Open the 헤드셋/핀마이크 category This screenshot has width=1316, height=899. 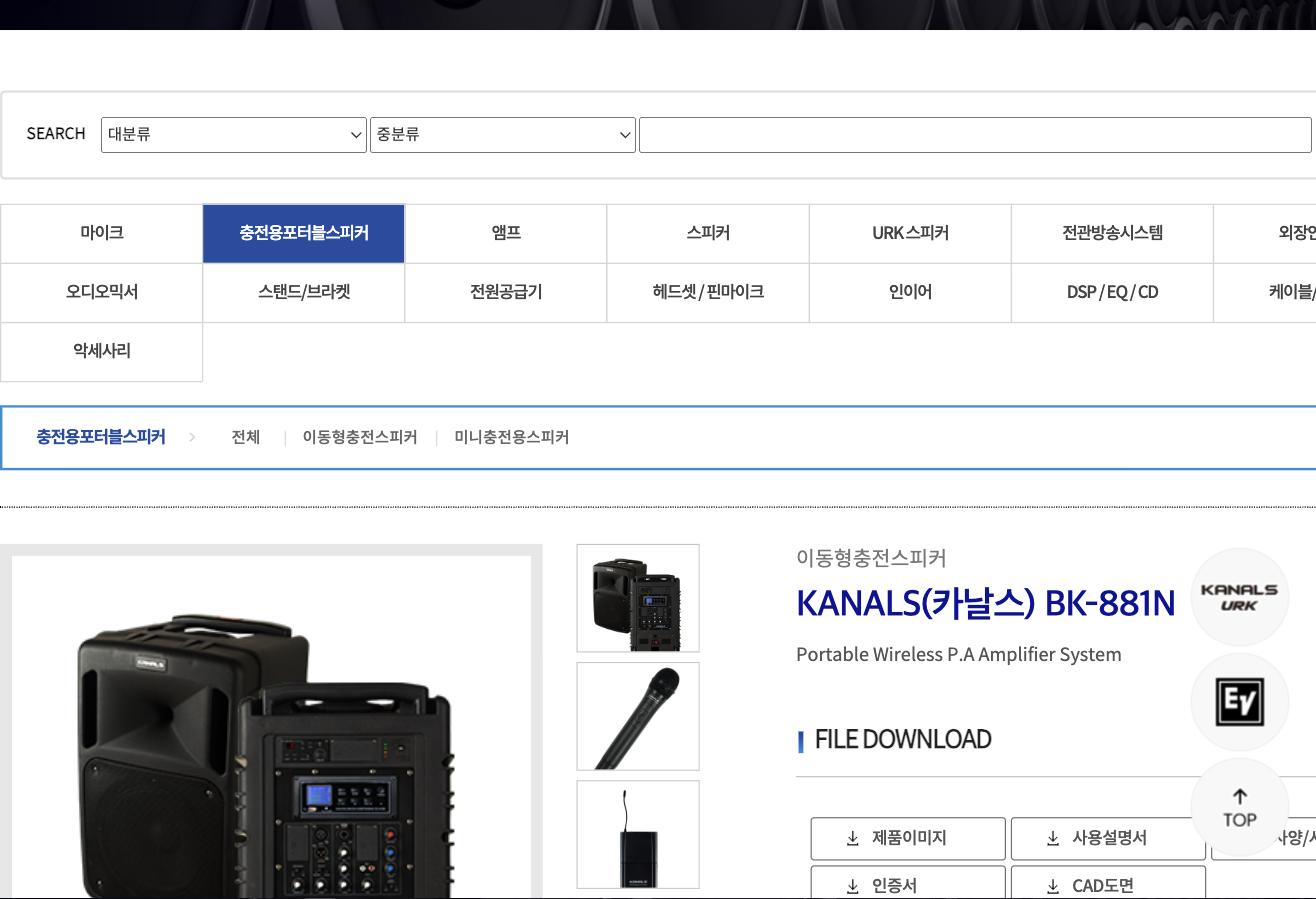(708, 293)
